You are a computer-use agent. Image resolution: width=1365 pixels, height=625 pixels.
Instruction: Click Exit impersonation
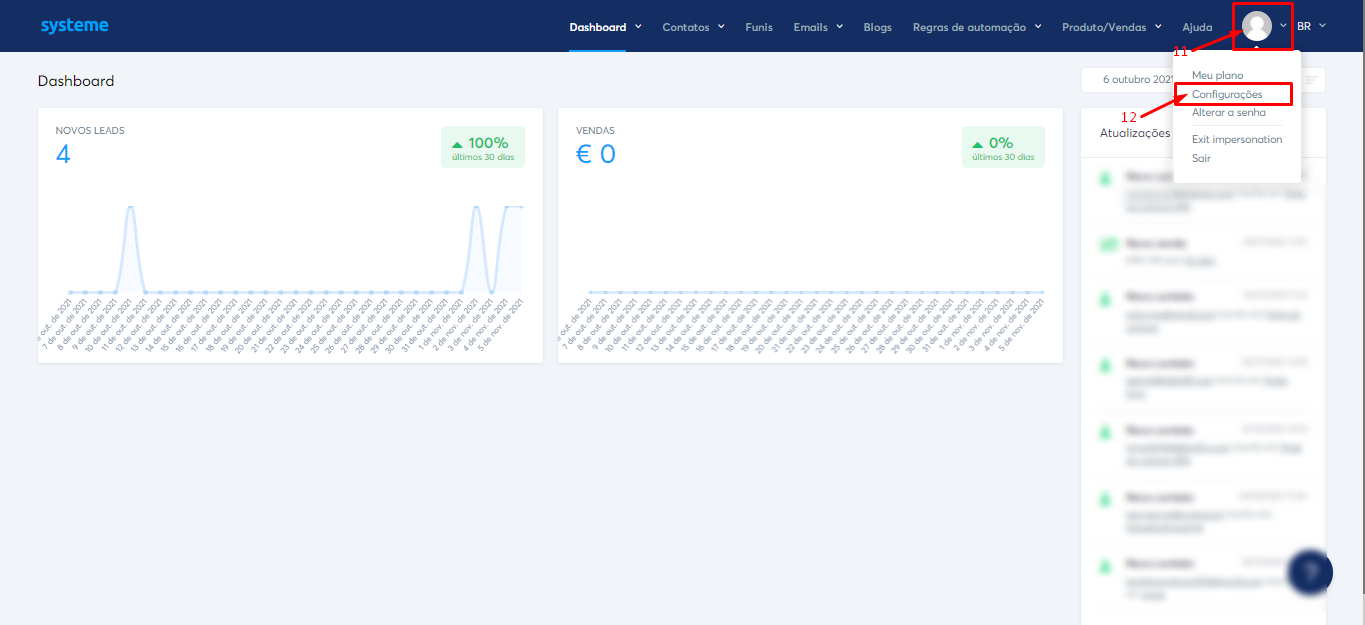point(1237,139)
